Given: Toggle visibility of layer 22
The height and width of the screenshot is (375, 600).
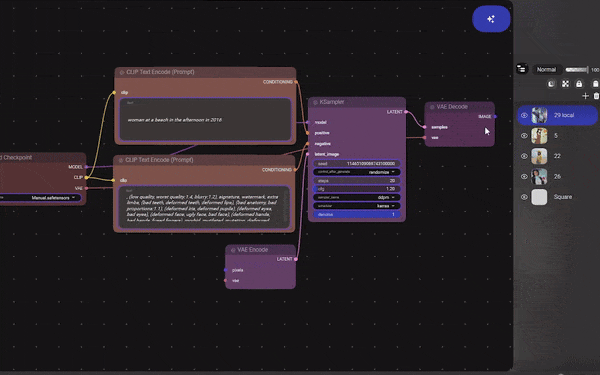Looking at the screenshot, I should pos(524,156).
